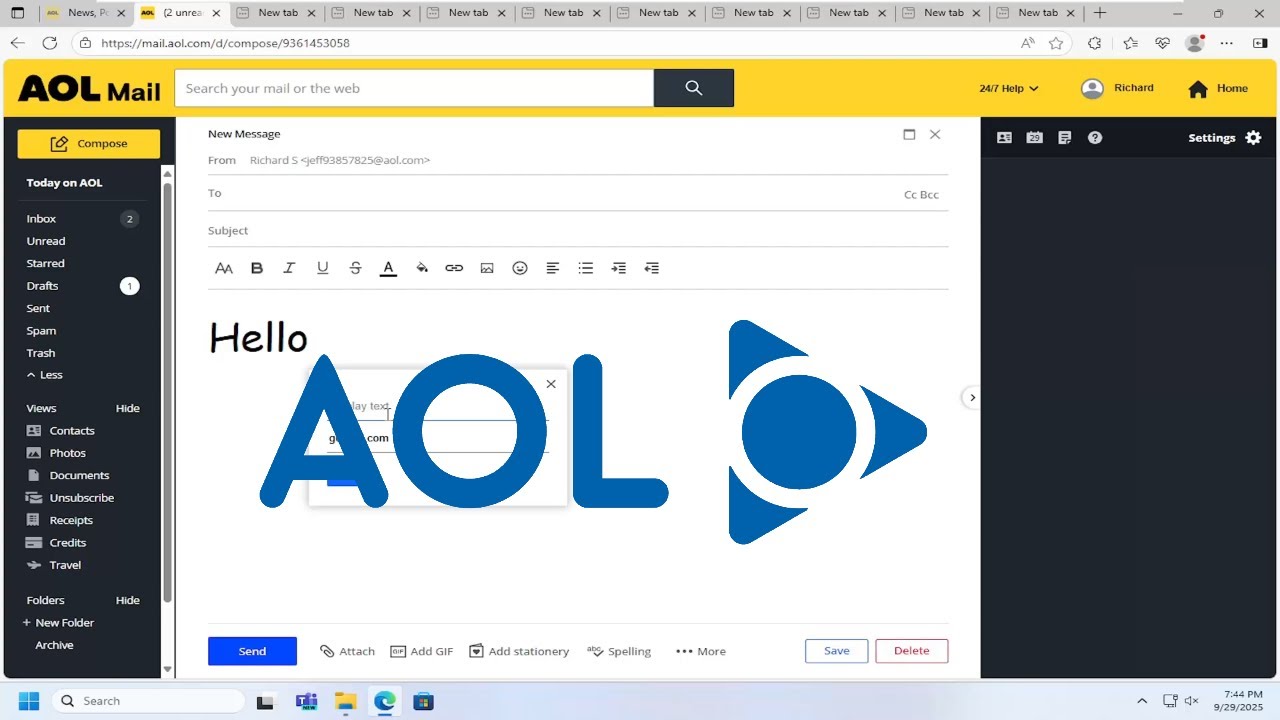Open the emoji picker
The width and height of the screenshot is (1280, 720).
click(520, 268)
